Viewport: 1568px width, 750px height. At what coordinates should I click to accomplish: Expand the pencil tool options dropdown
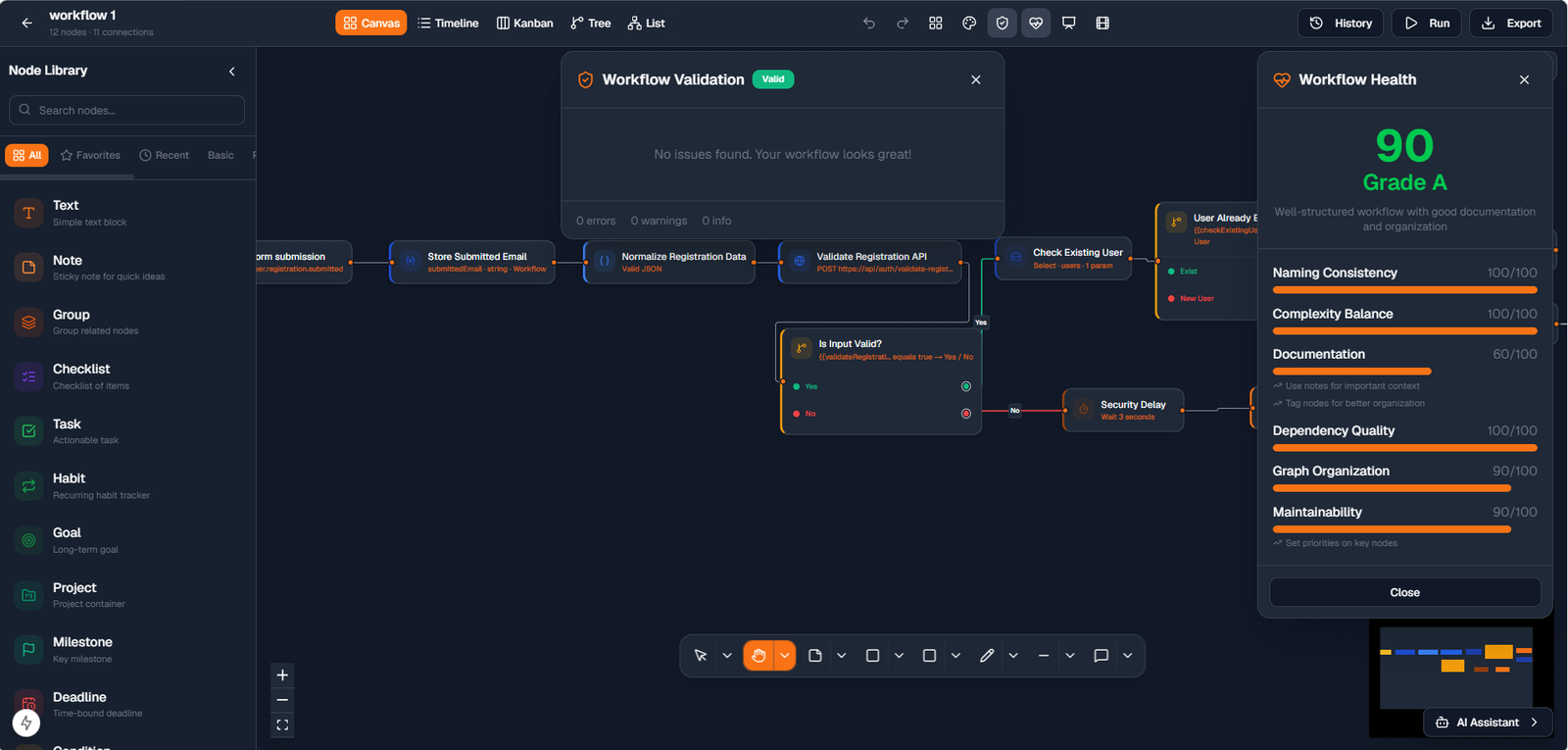(x=1013, y=656)
